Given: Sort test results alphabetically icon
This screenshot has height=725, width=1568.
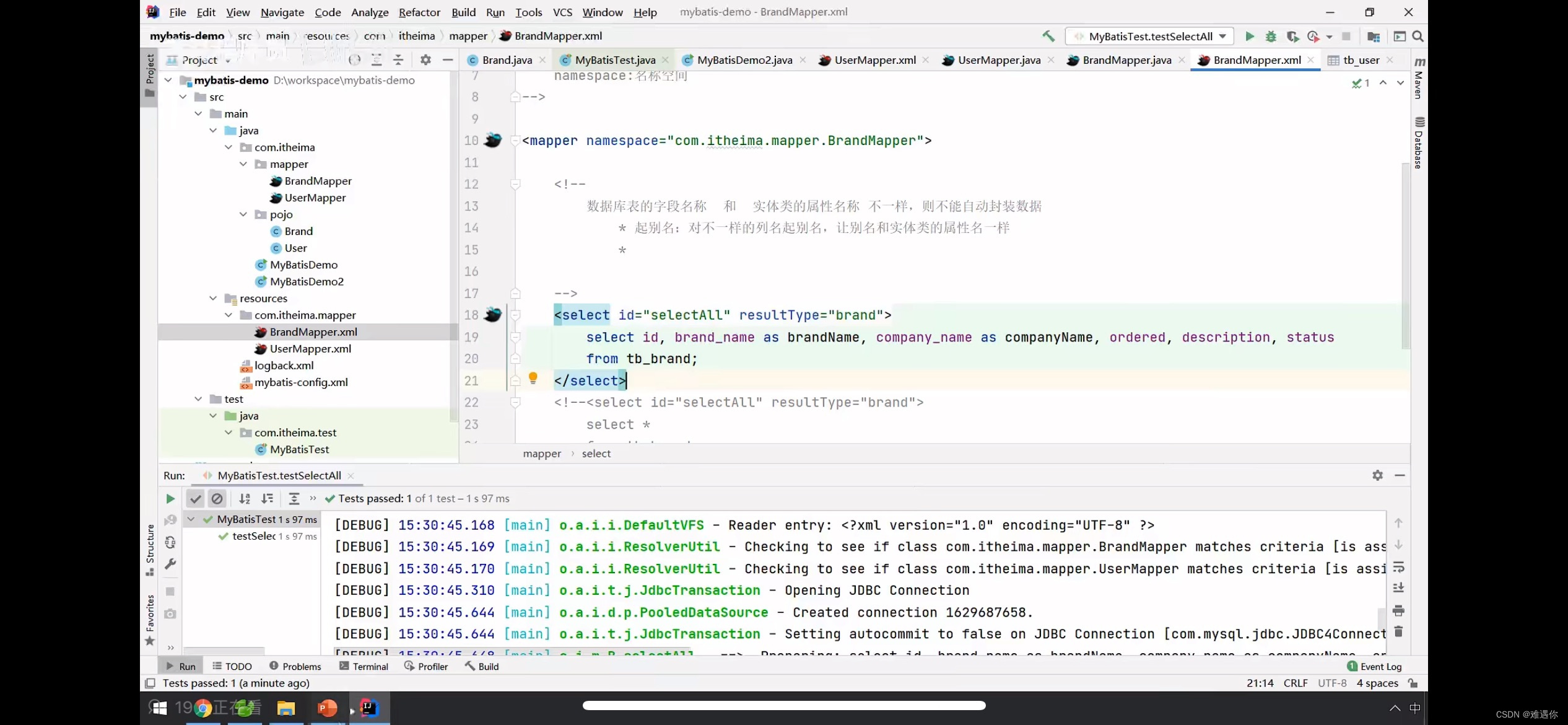Looking at the screenshot, I should (245, 498).
